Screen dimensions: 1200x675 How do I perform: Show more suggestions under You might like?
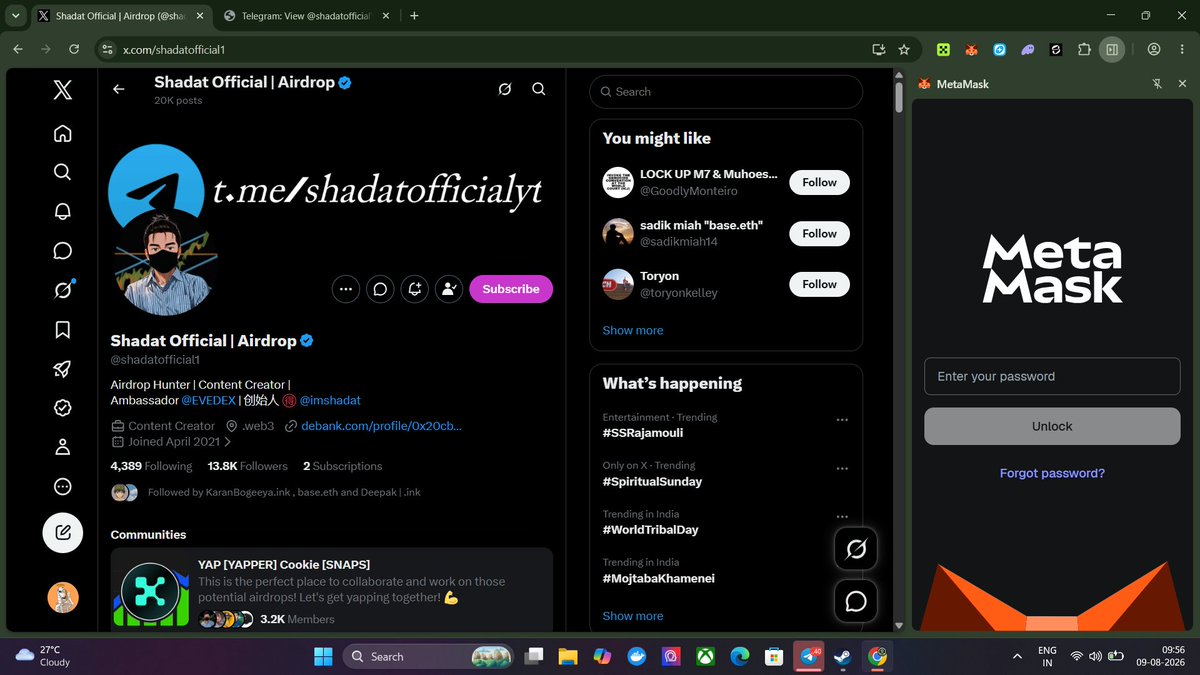click(632, 330)
